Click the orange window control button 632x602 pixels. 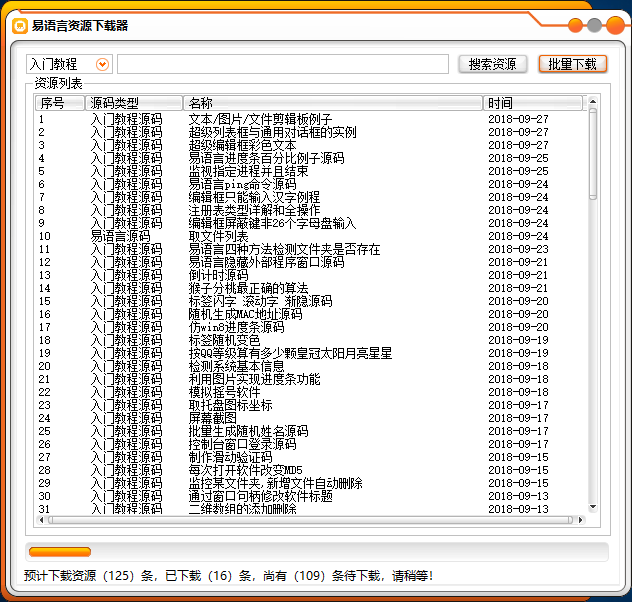point(575,26)
